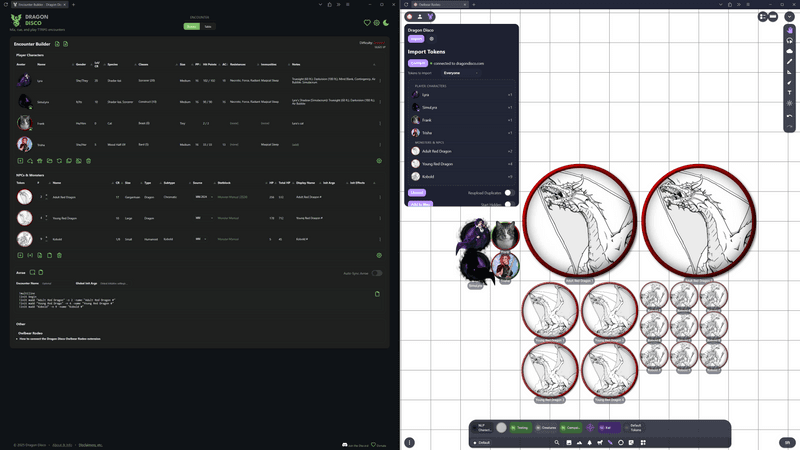Click the trash icon below Player Characters

click(x=88, y=161)
